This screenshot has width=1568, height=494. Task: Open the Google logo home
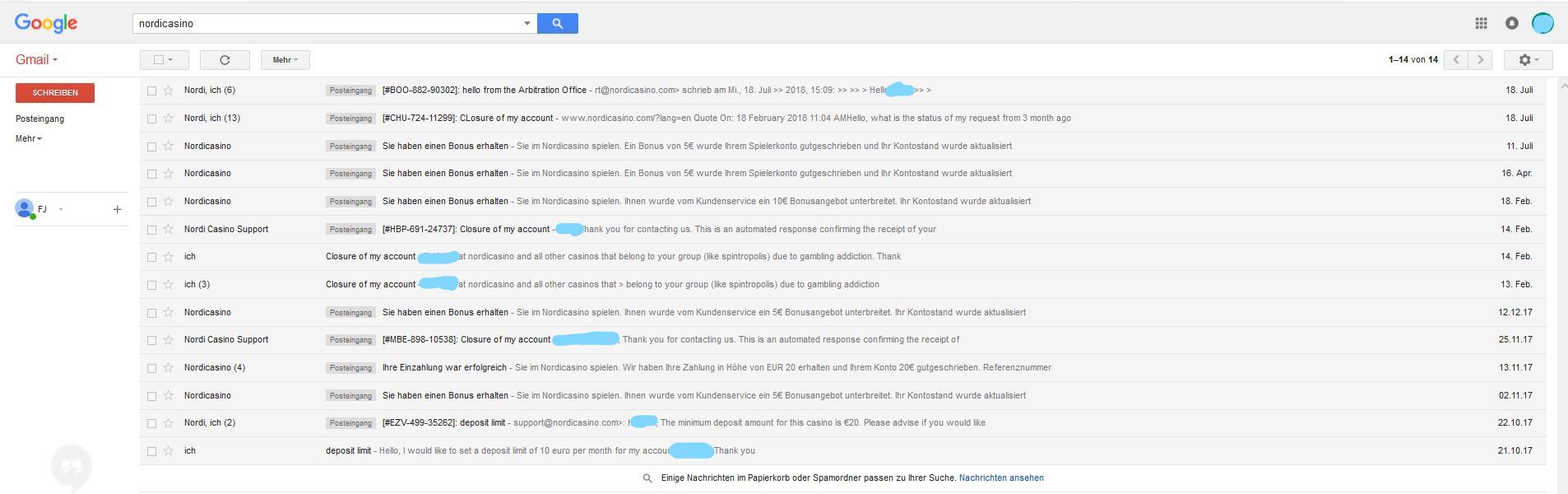(46, 23)
